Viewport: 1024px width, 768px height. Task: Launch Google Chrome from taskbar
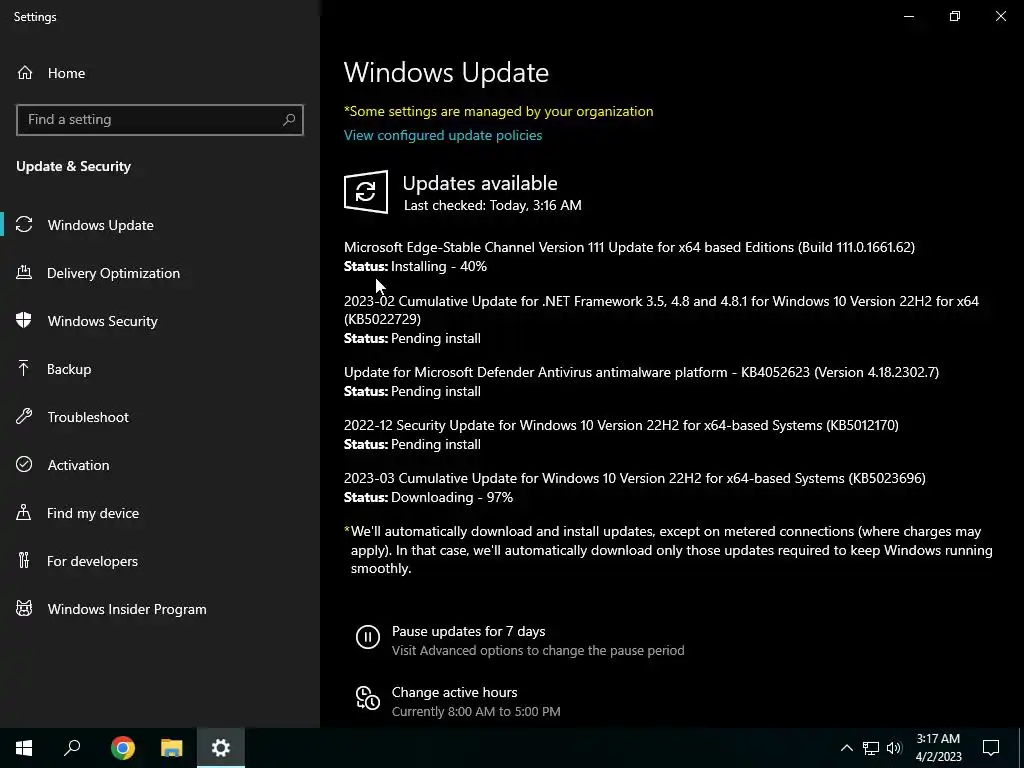(x=123, y=748)
